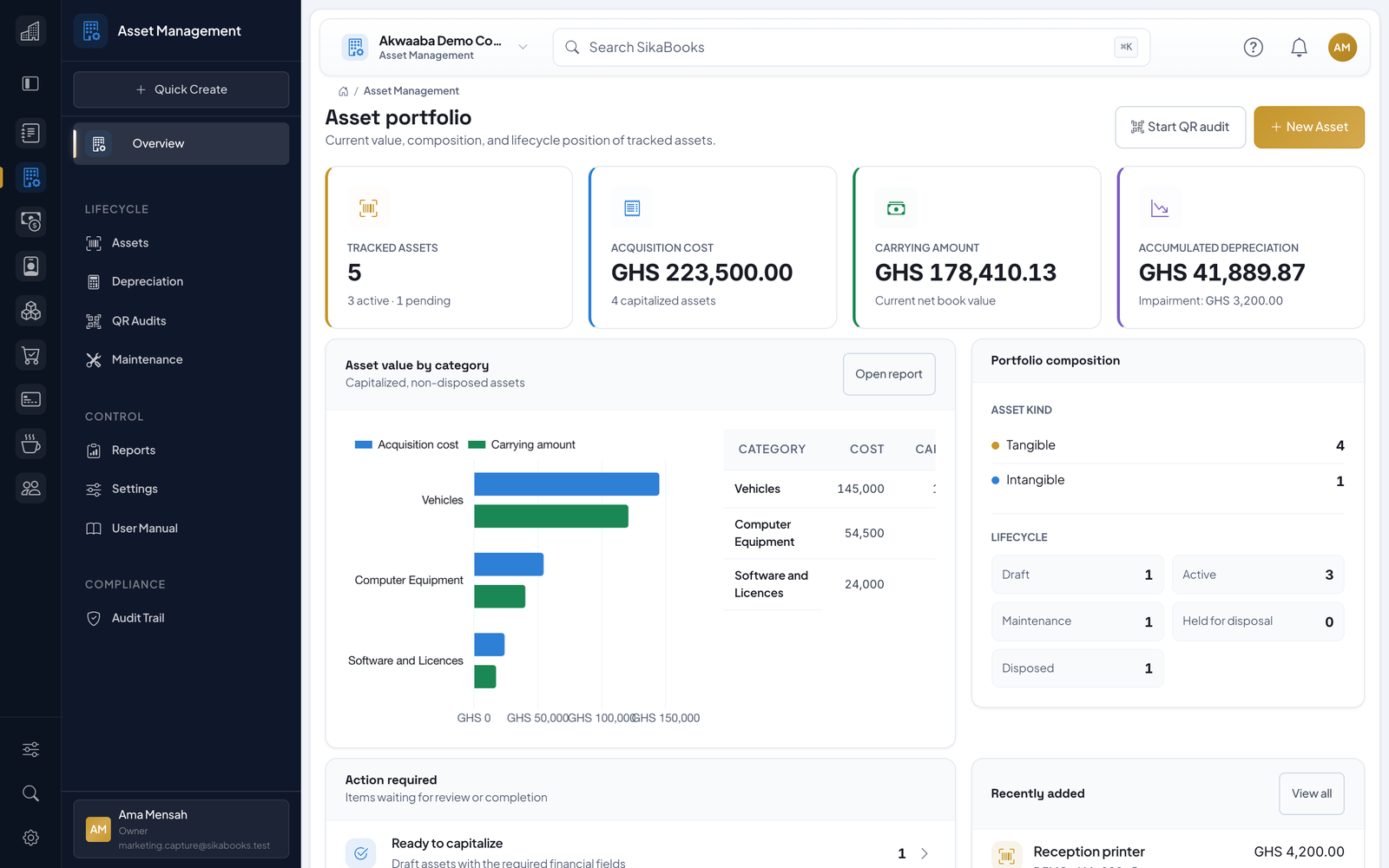
Task: Select the Draft lifecycle tile
Action: [x=1077, y=575]
